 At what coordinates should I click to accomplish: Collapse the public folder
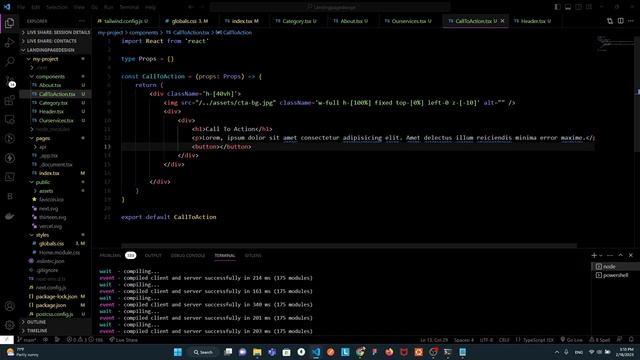[56, 182]
